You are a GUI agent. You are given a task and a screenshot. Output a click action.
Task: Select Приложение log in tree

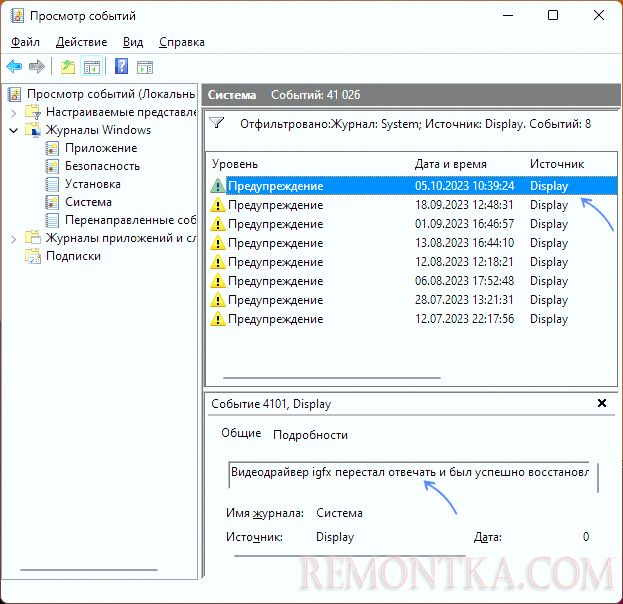pos(101,148)
